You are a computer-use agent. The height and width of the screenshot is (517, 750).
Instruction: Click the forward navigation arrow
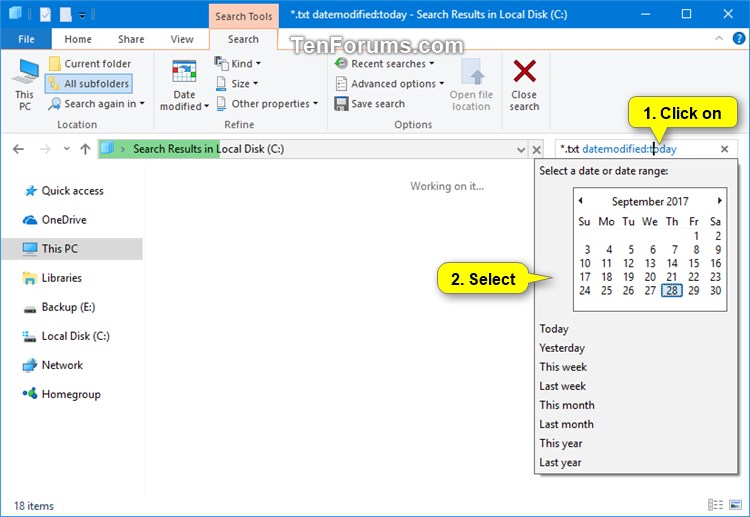[45, 149]
